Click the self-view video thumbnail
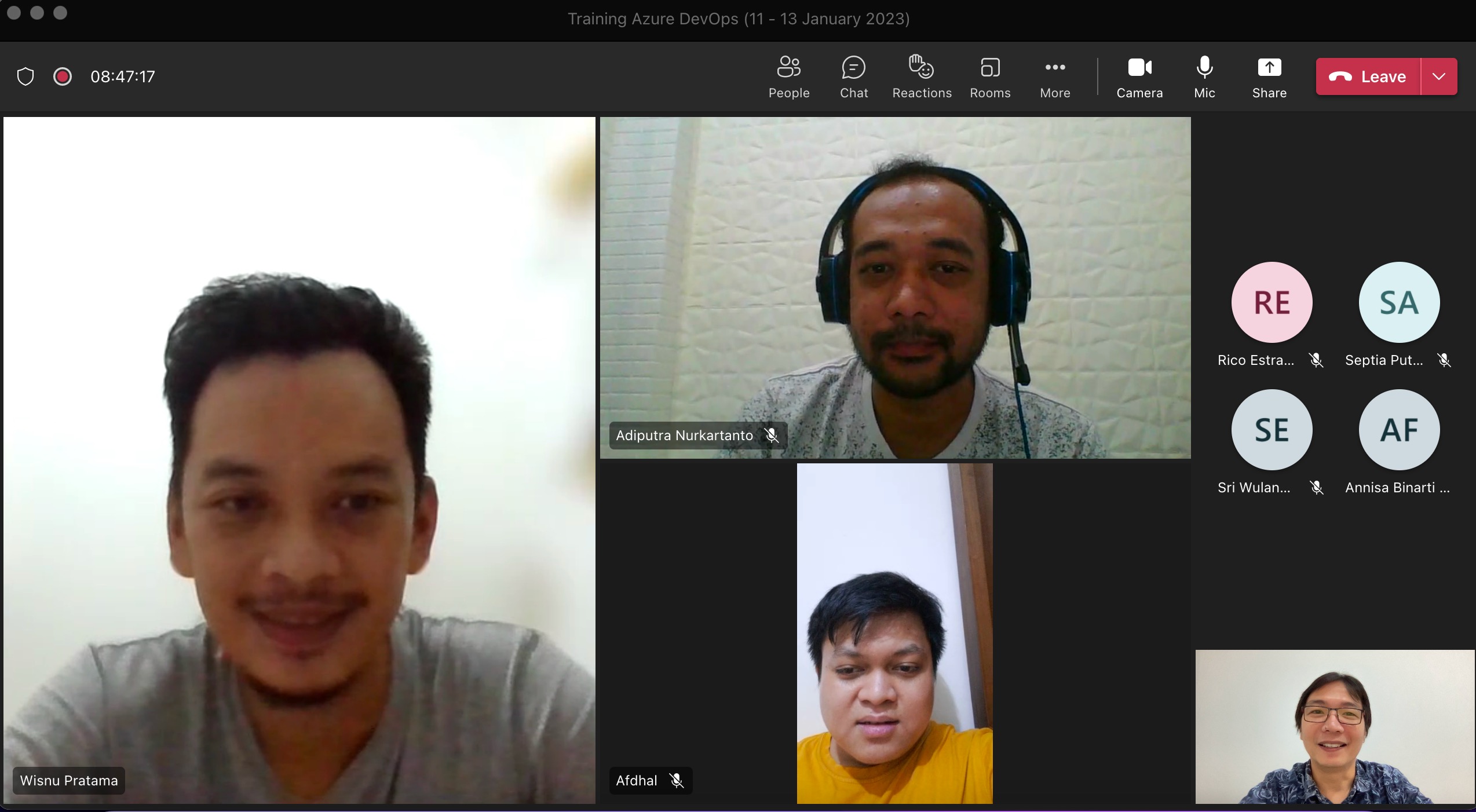 (1335, 726)
